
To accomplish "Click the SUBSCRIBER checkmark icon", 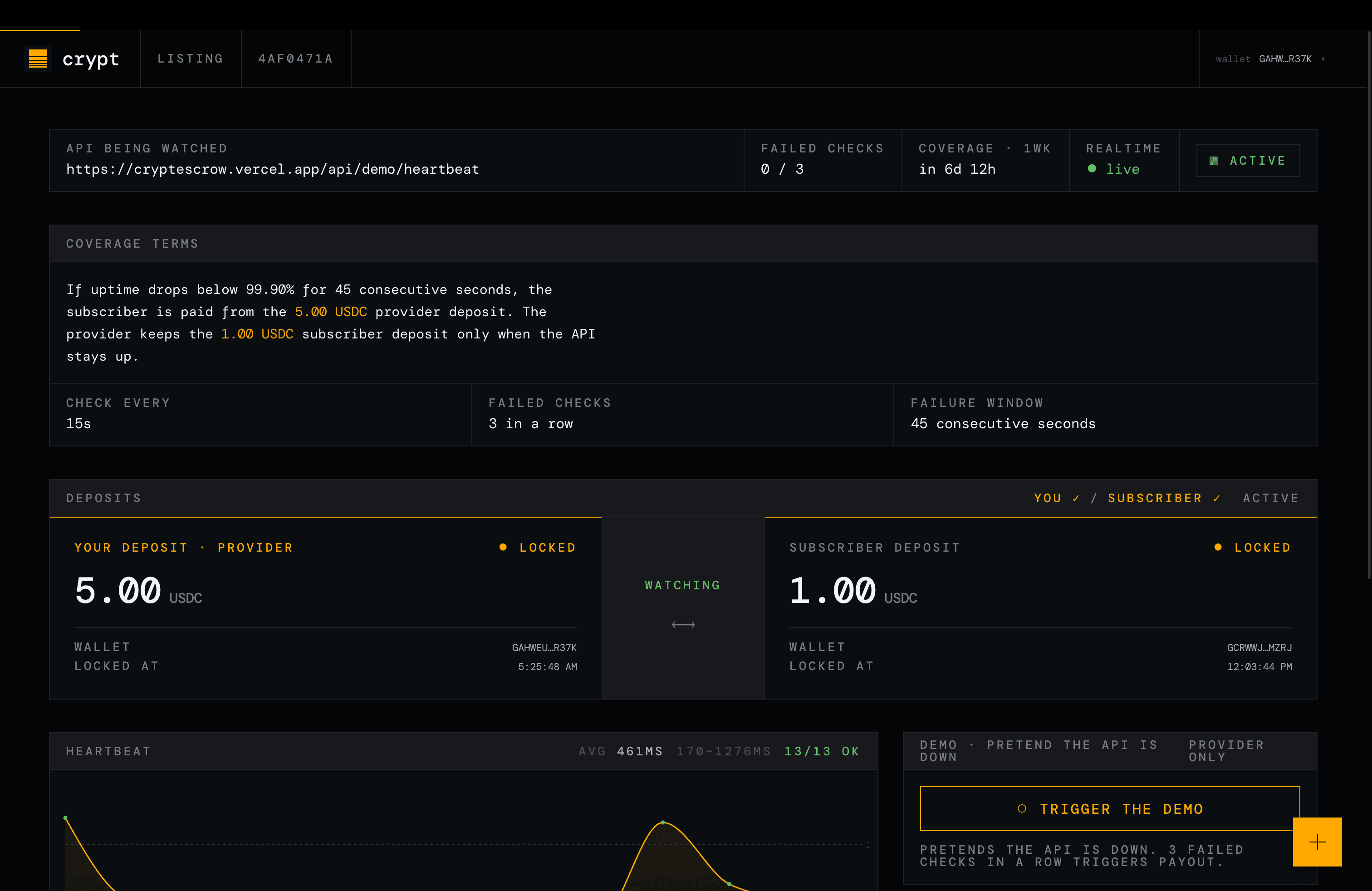I will click(1216, 499).
